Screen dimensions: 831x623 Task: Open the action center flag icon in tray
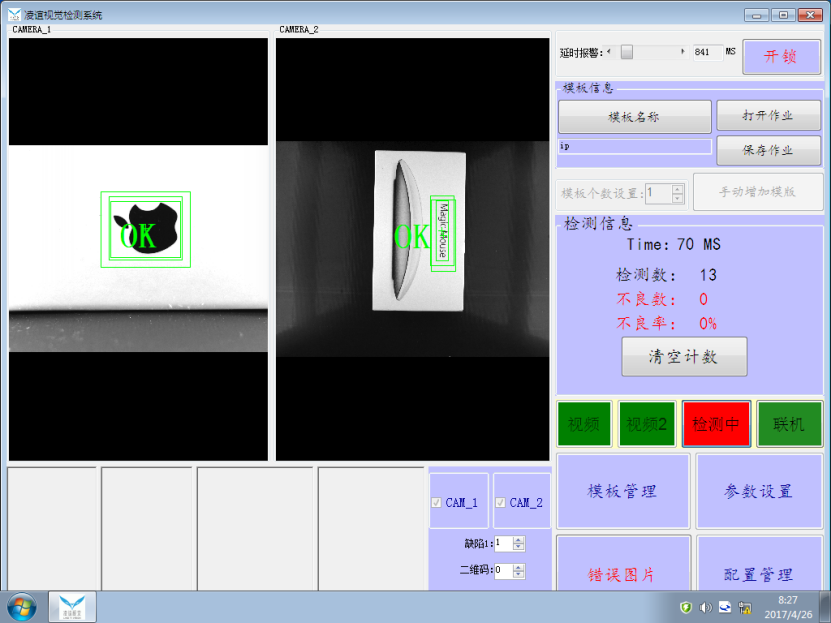[686, 606]
